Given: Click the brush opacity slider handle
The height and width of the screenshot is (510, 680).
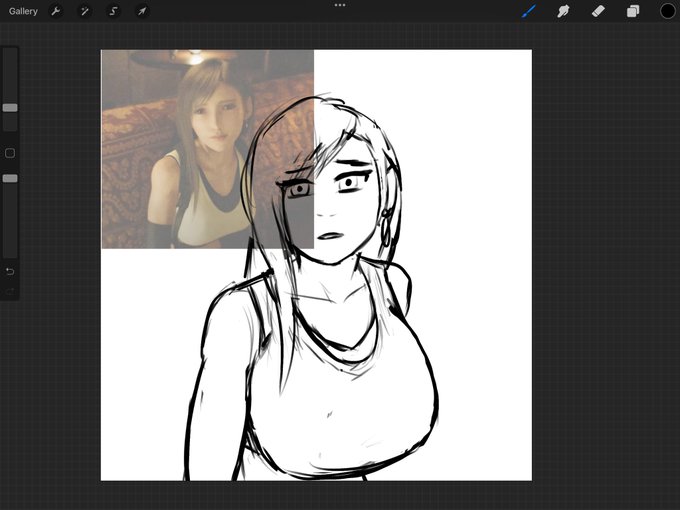Looking at the screenshot, I should click(10, 178).
